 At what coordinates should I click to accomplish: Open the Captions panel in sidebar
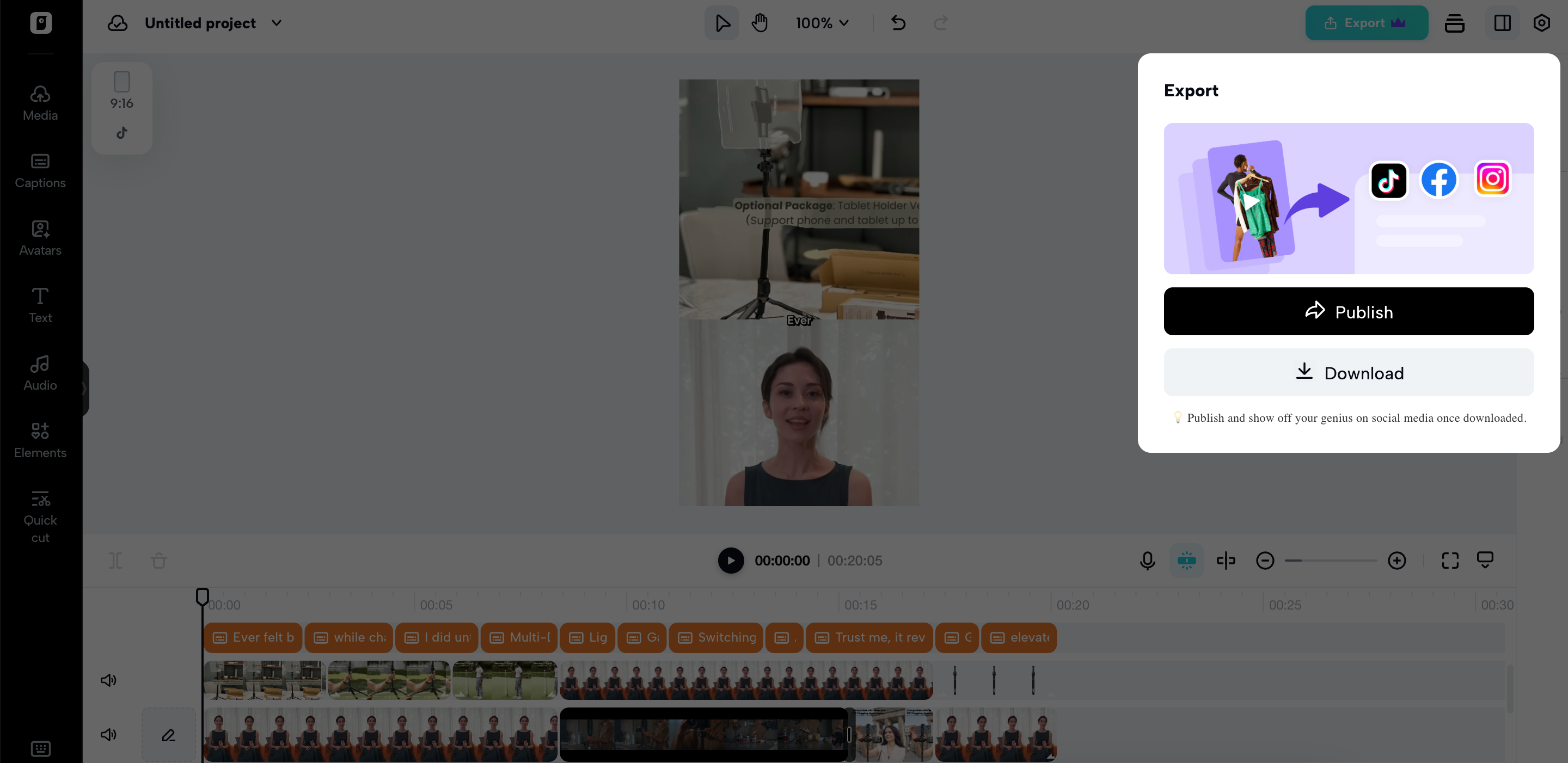[40, 170]
